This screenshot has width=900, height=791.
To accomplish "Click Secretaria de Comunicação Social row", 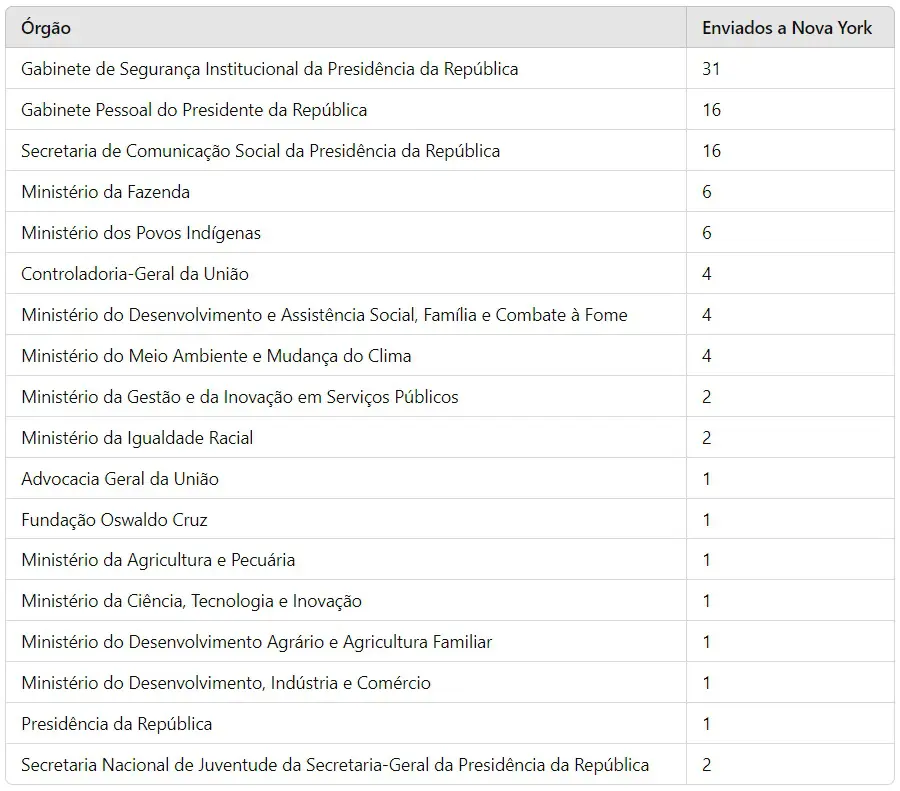I will [450, 150].
